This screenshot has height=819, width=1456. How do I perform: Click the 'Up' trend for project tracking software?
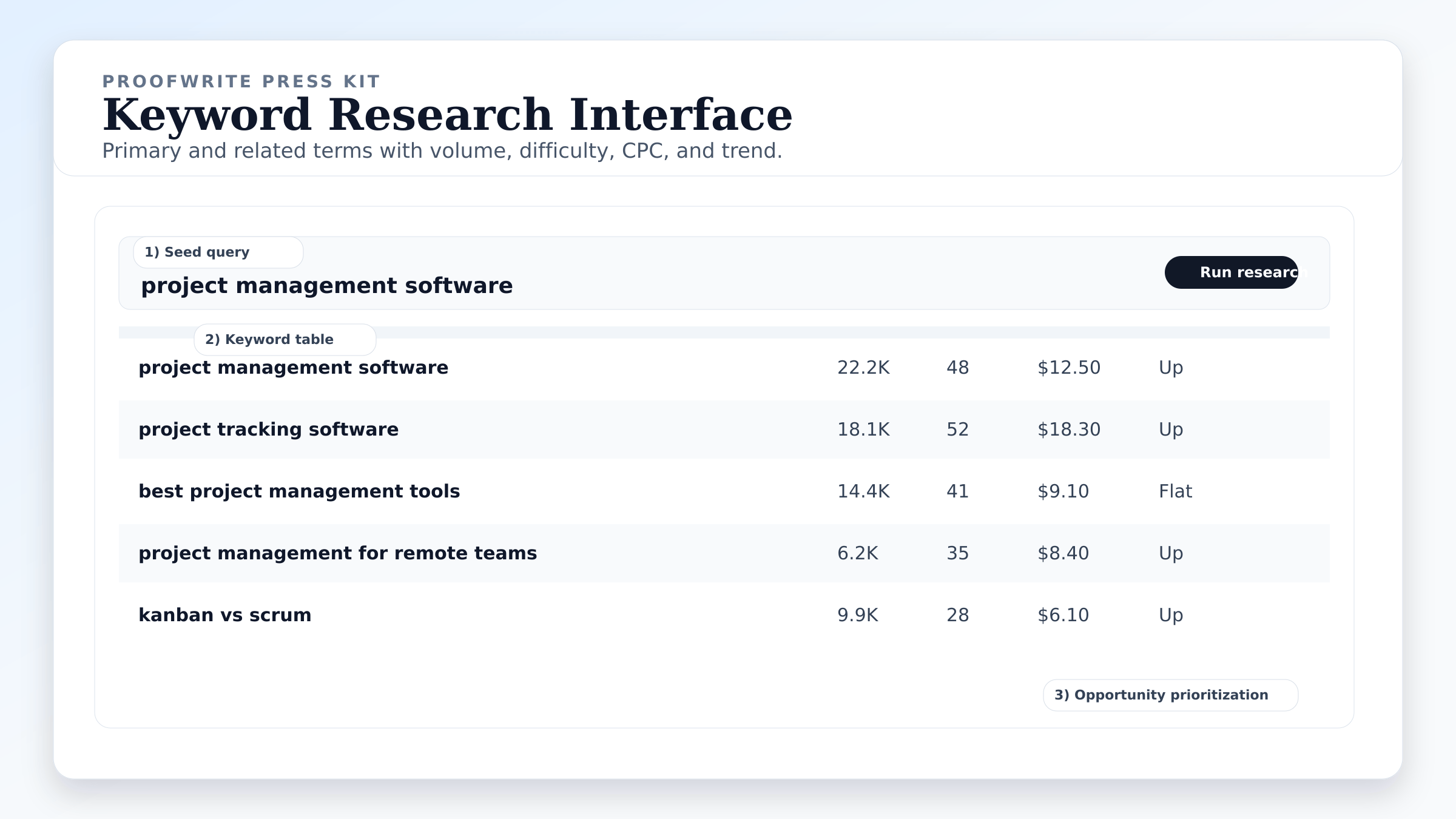pos(1170,429)
